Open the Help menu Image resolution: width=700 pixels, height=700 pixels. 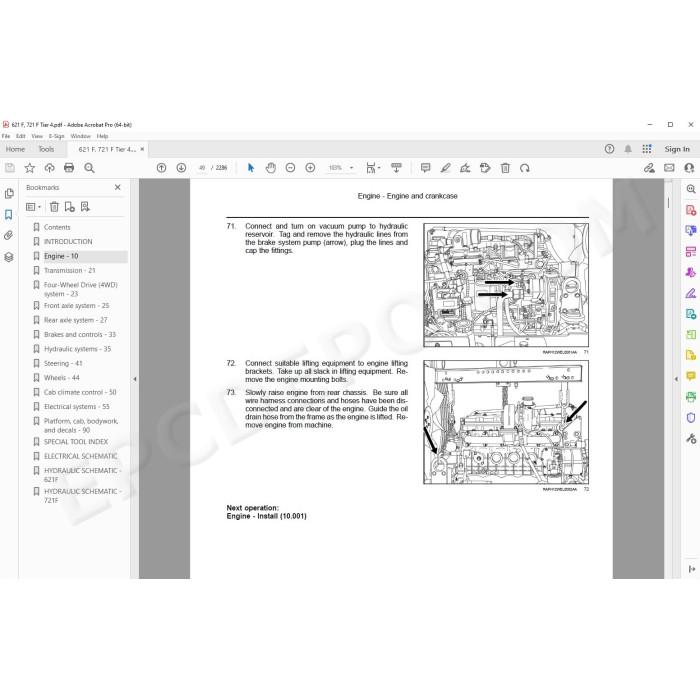pos(102,136)
